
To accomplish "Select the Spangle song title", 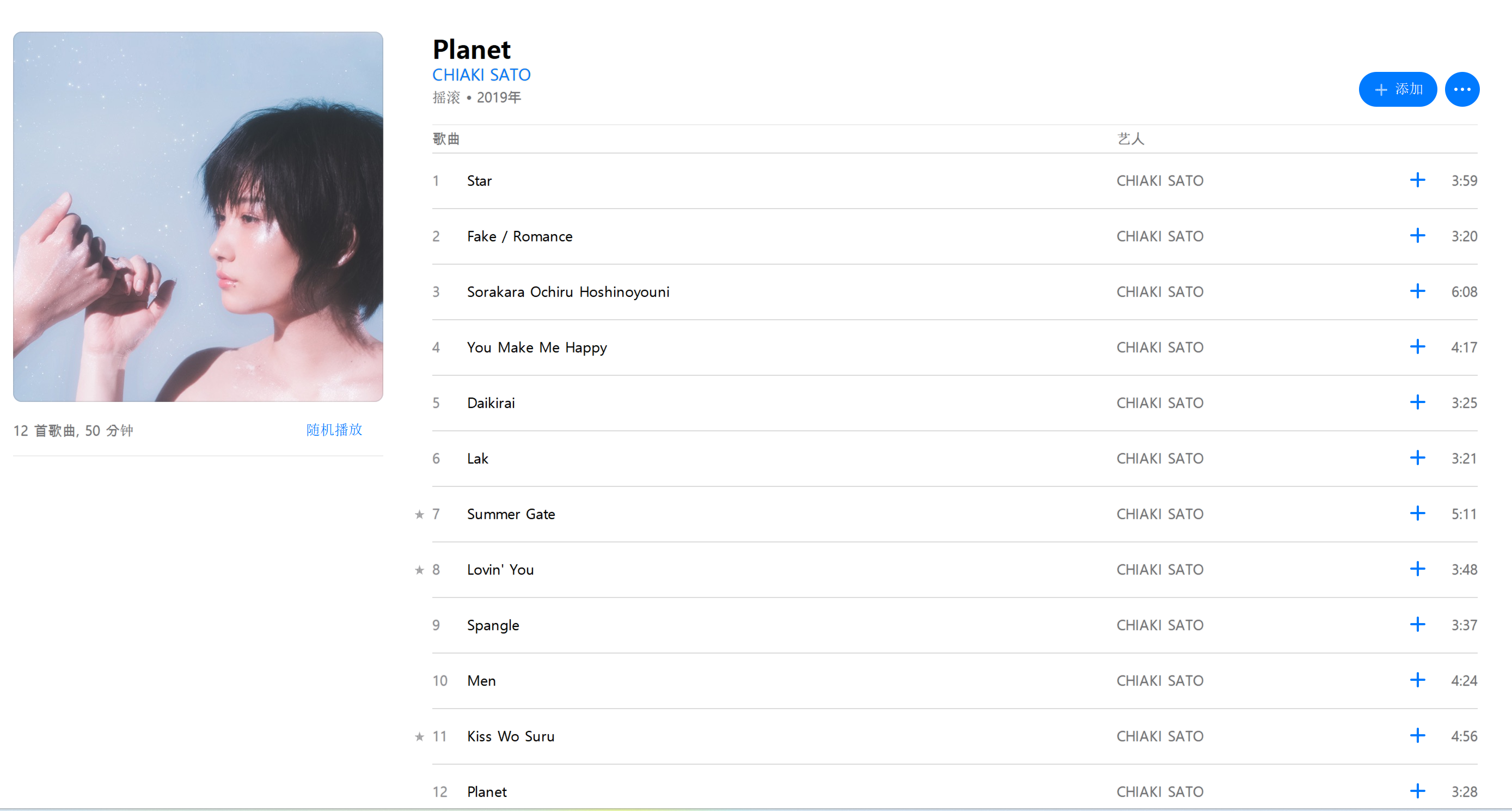I will click(492, 625).
